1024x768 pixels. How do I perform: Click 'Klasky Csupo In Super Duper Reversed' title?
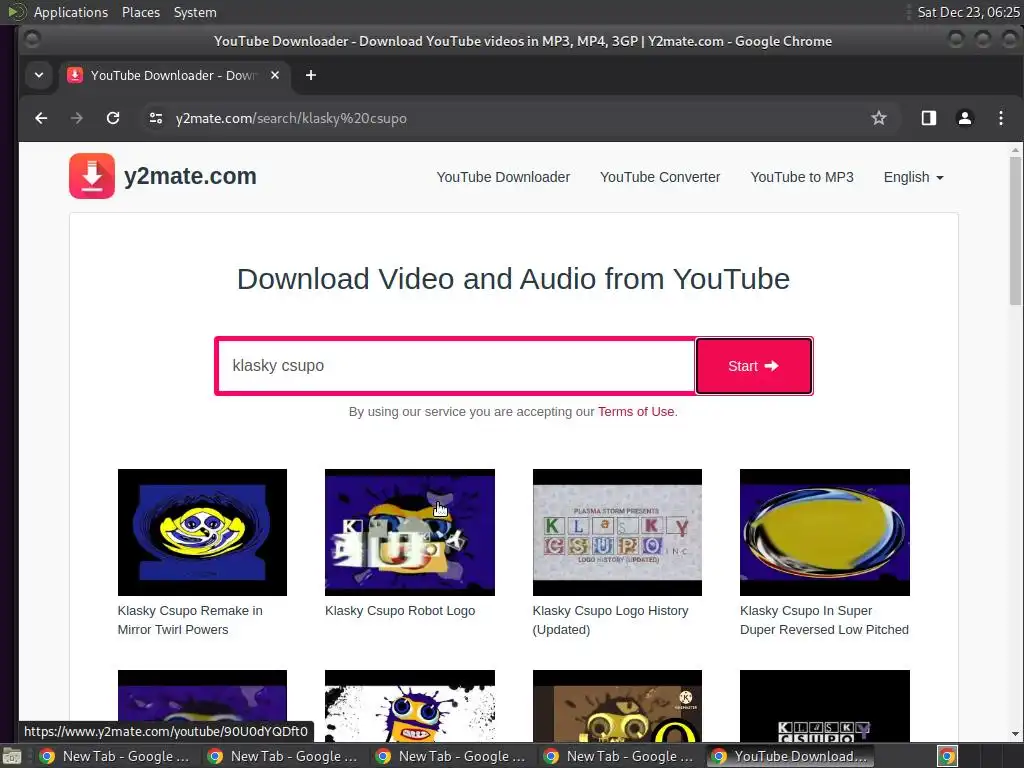(824, 620)
